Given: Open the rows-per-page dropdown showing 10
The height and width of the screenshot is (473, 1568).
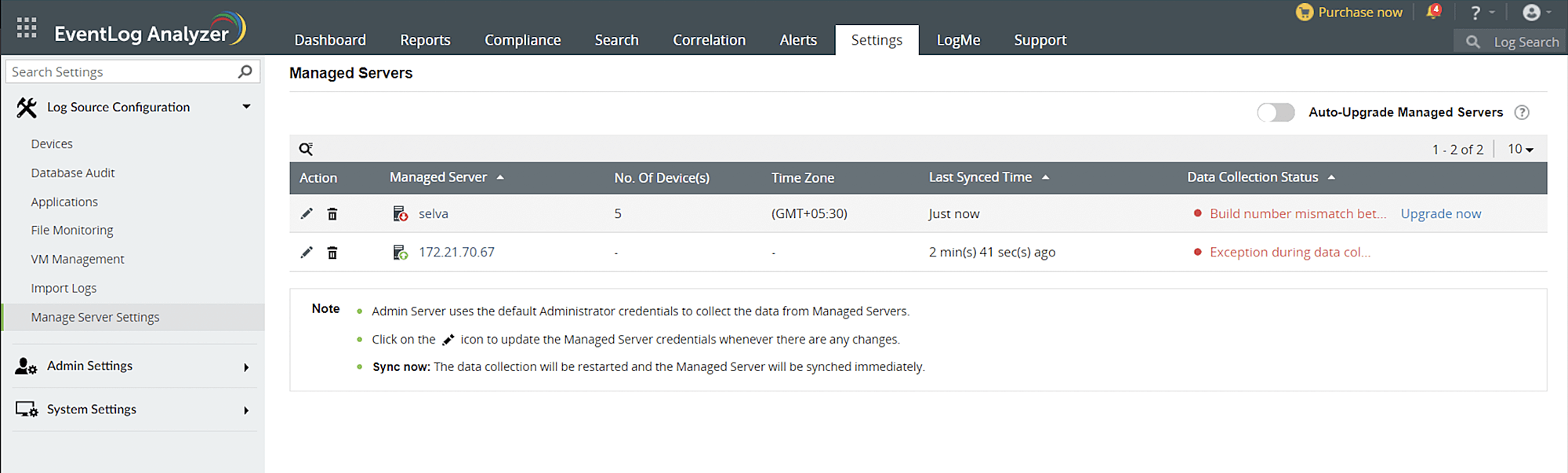Looking at the screenshot, I should pyautogui.click(x=1520, y=149).
